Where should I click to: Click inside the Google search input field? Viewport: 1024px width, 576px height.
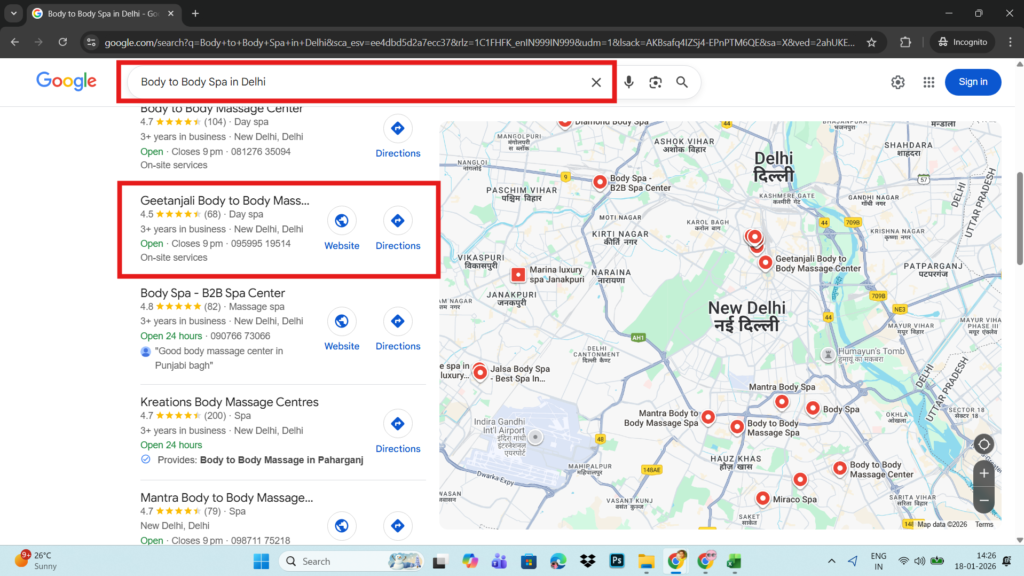(350, 82)
